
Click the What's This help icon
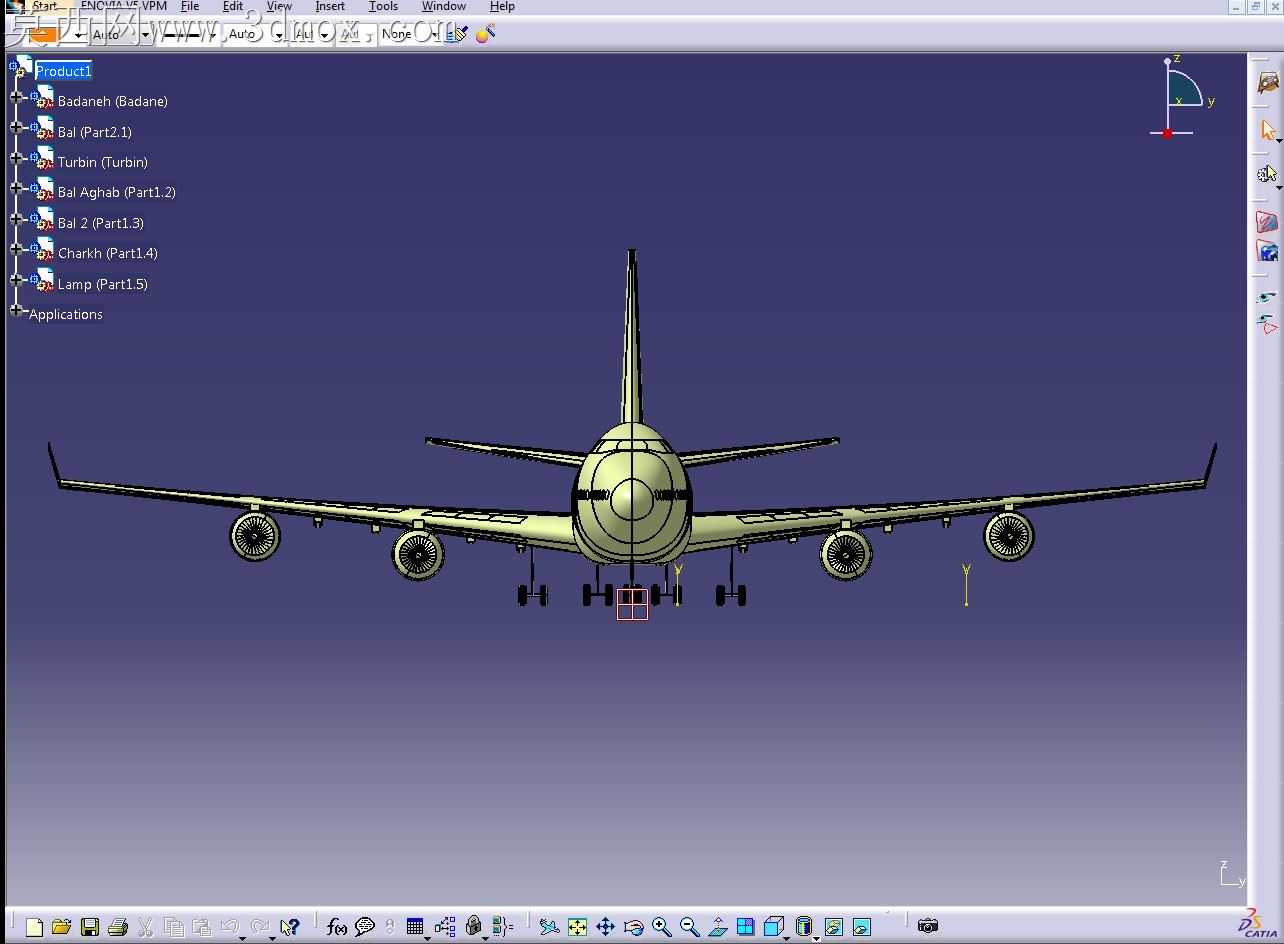point(290,927)
